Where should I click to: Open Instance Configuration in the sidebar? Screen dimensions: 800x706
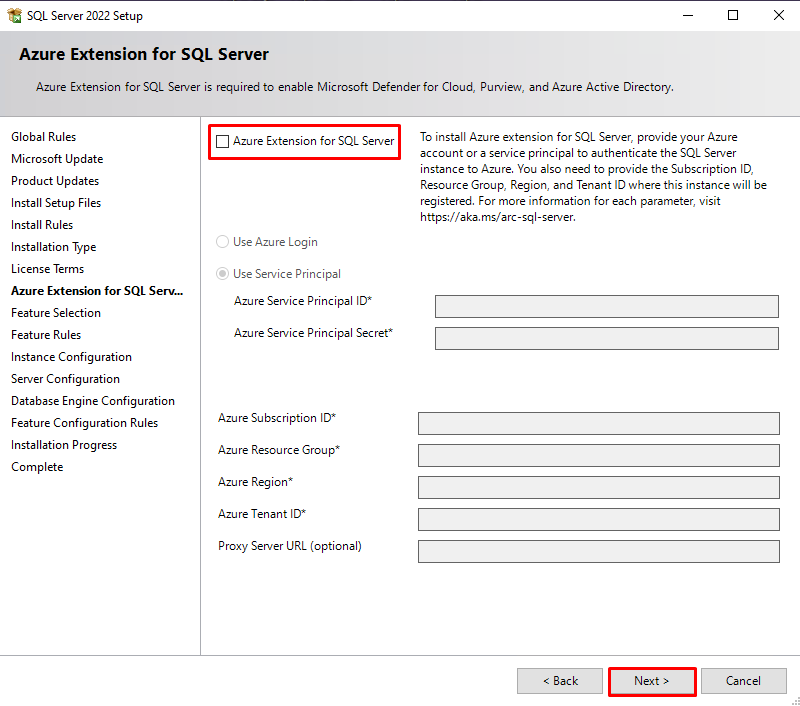pyautogui.click(x=71, y=356)
